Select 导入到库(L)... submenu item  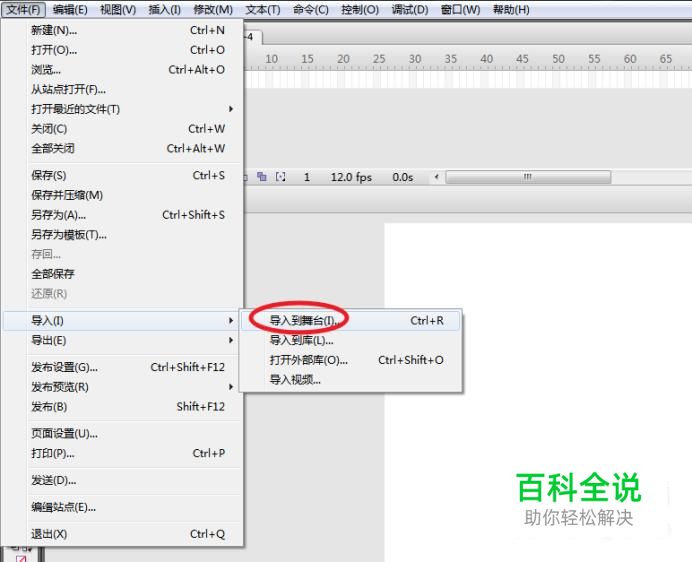[351, 340]
